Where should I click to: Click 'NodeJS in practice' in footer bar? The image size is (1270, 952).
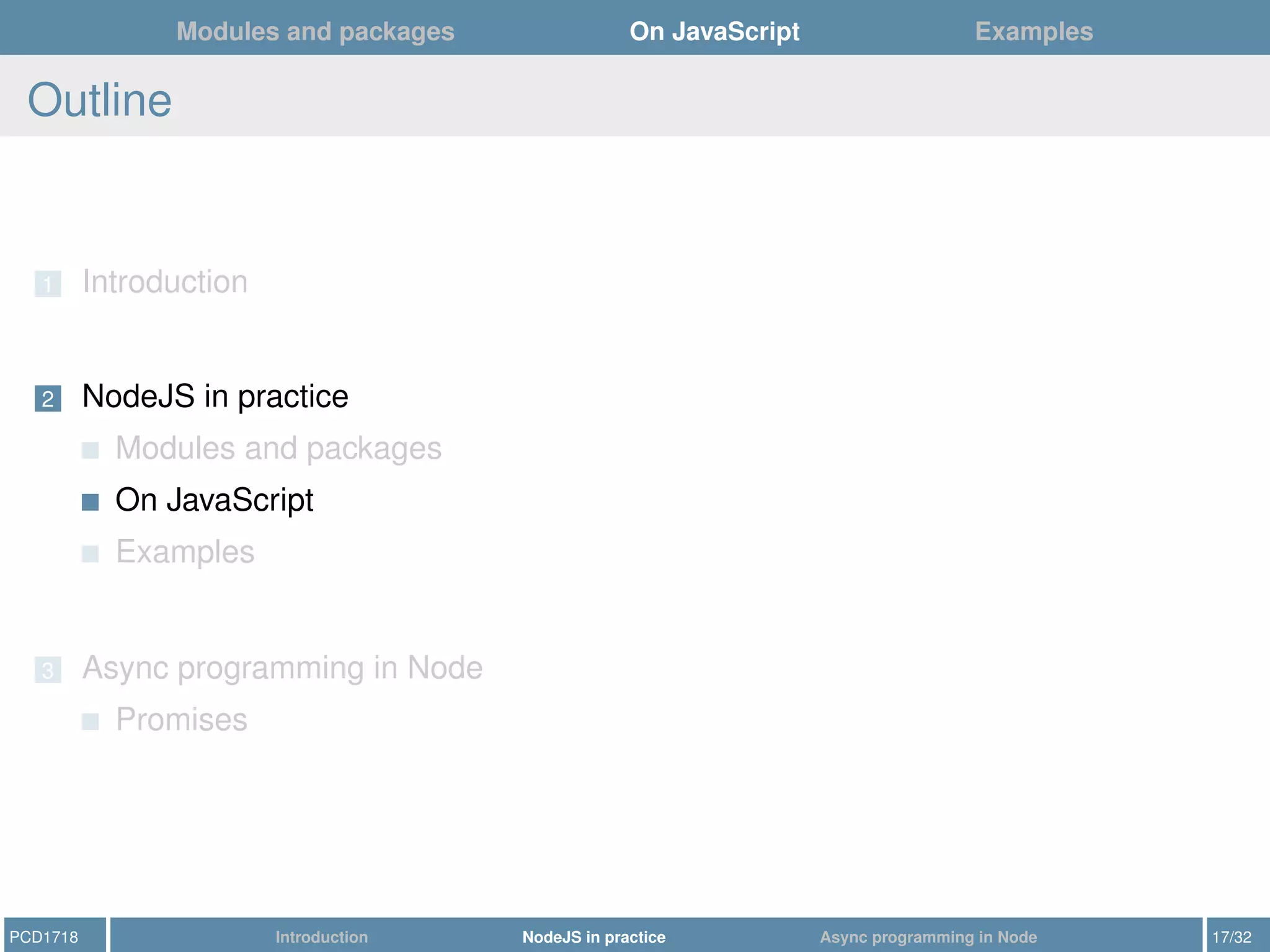coord(594,937)
